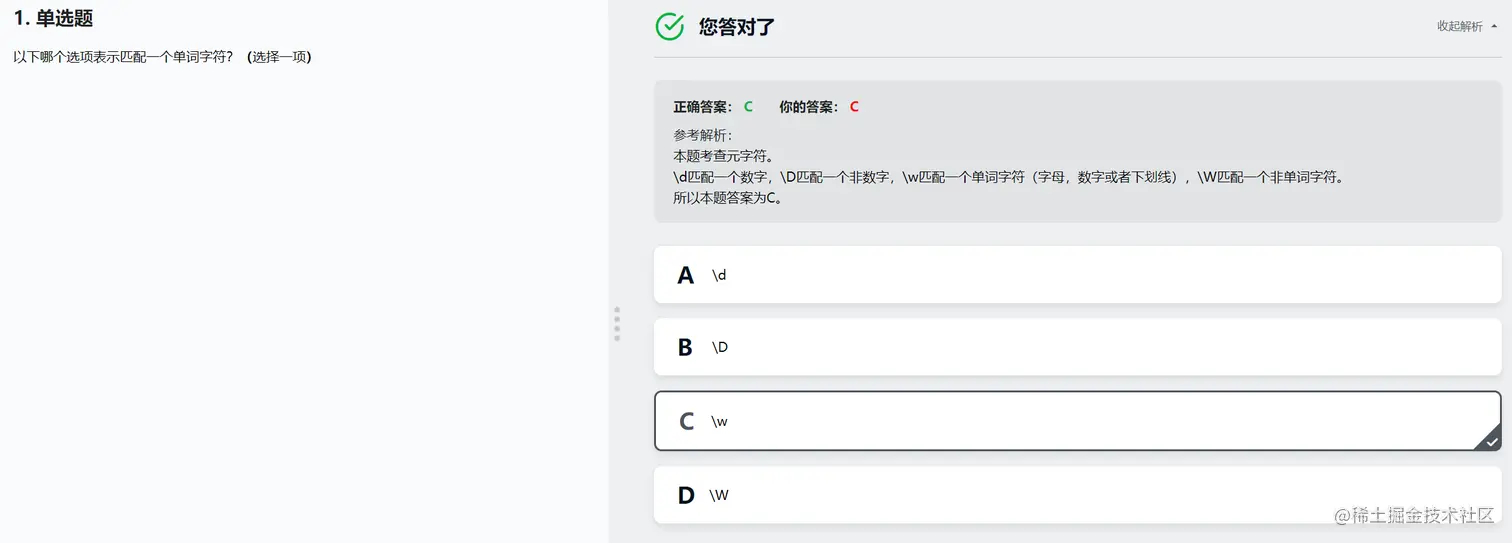This screenshot has width=1512, height=543.
Task: Click the selected checkmark corner on option C
Action: pyautogui.click(x=1490, y=440)
